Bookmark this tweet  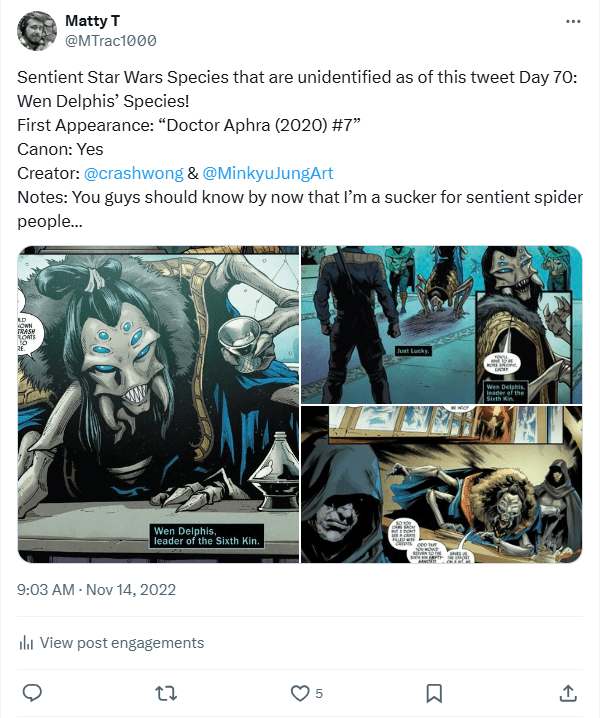point(434,692)
